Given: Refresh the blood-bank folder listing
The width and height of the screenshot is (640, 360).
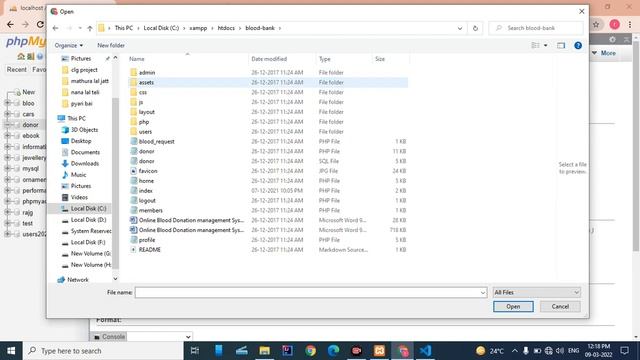Looking at the screenshot, I should [475, 28].
